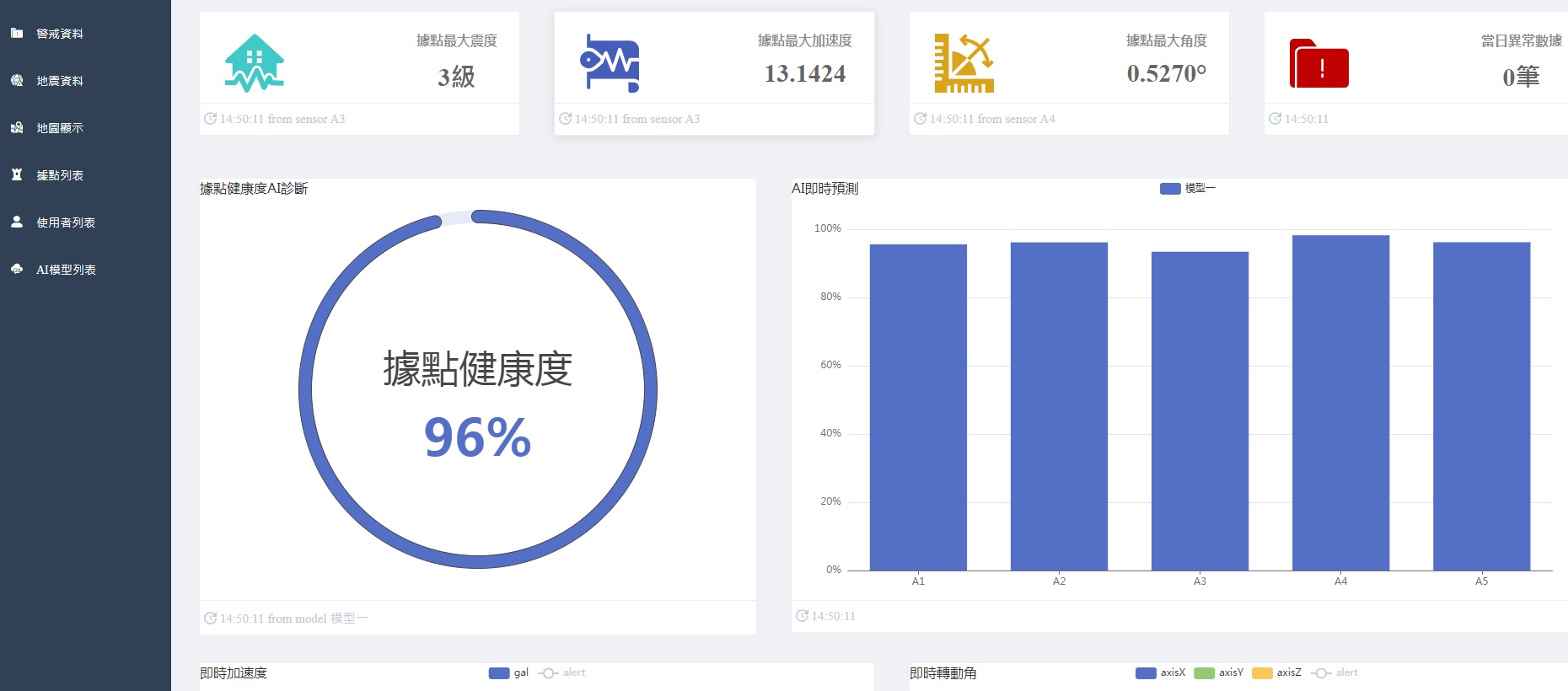The image size is (1568, 691).
Task: Click refresh icon in 據點最大角度 card
Action: (920, 119)
